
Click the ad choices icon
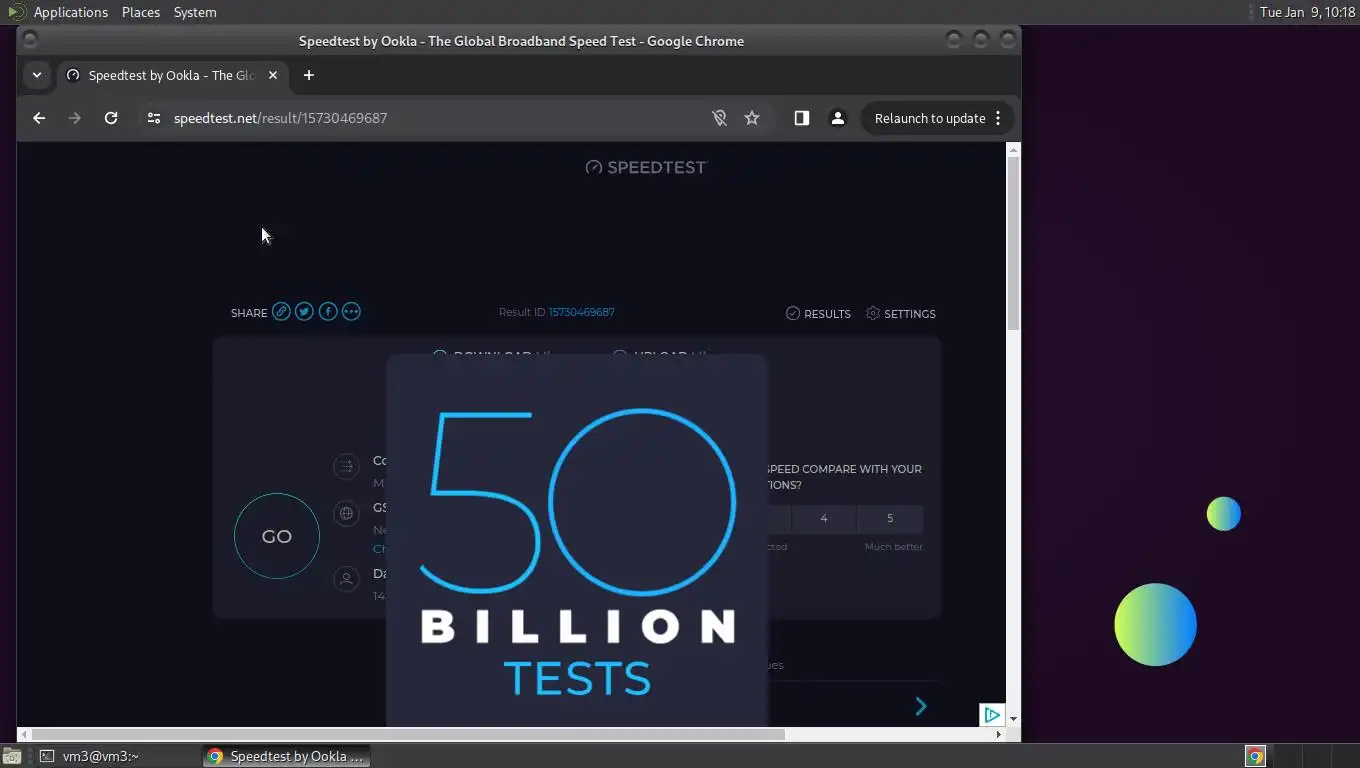(991, 714)
